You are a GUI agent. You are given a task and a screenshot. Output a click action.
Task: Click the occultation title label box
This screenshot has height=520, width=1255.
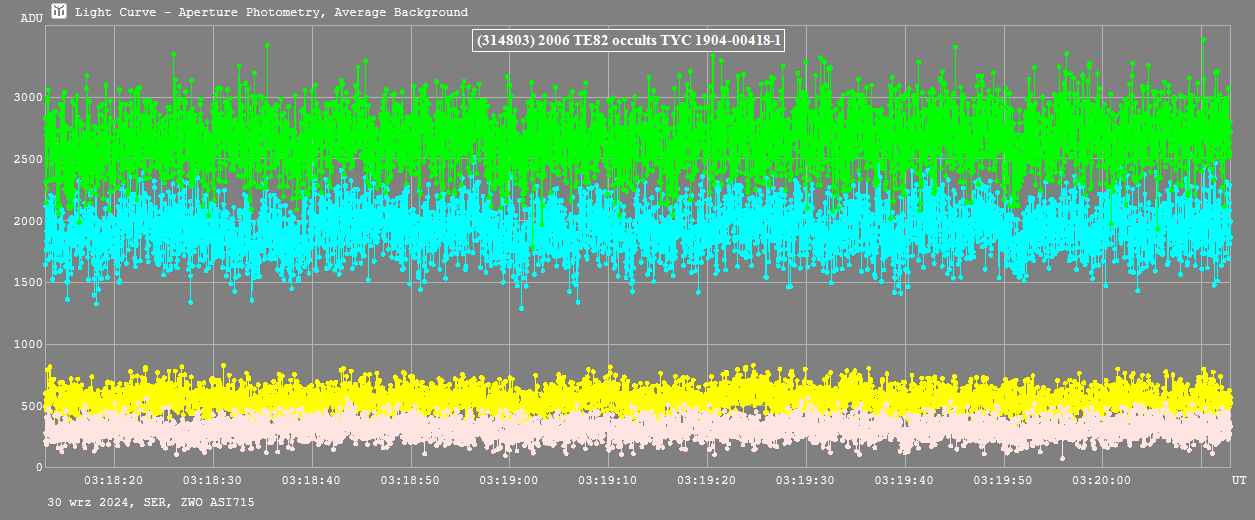(x=627, y=40)
